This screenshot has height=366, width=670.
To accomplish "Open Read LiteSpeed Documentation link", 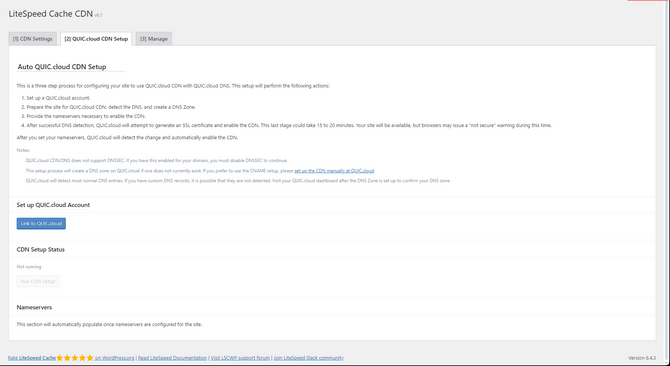I will [173, 358].
